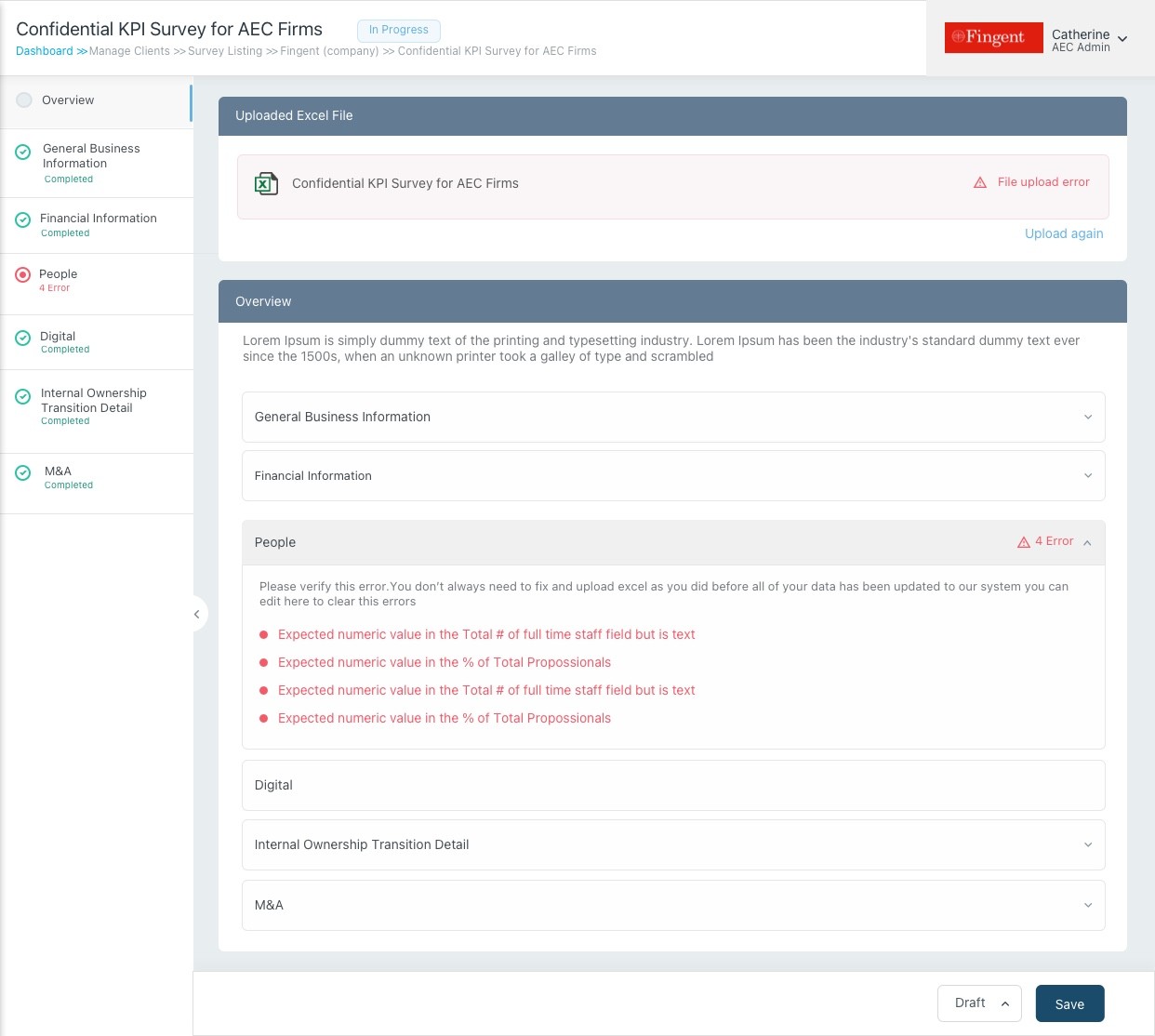Expand the M&A accordion chevron
This screenshot has height=1036, width=1155.
click(x=1088, y=905)
